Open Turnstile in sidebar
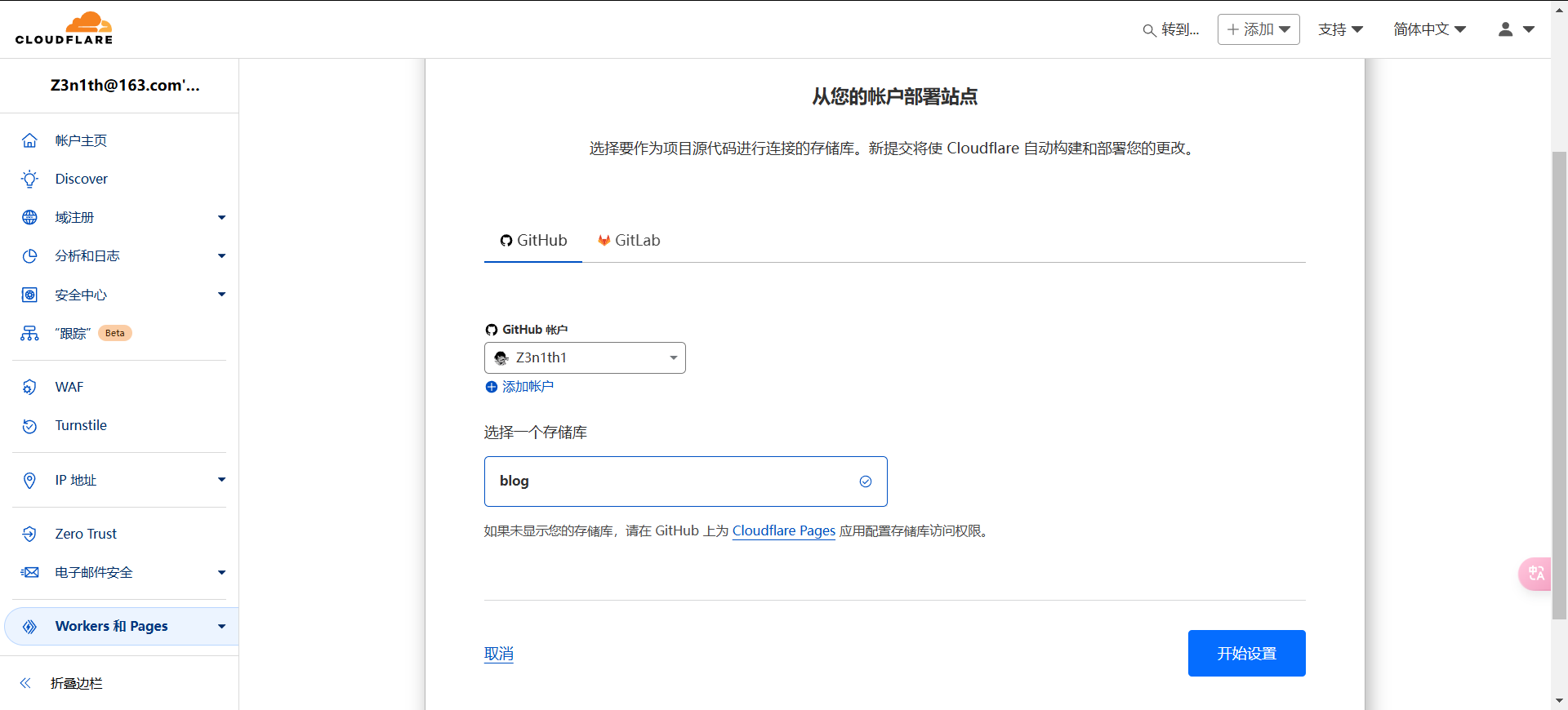 coord(81,425)
